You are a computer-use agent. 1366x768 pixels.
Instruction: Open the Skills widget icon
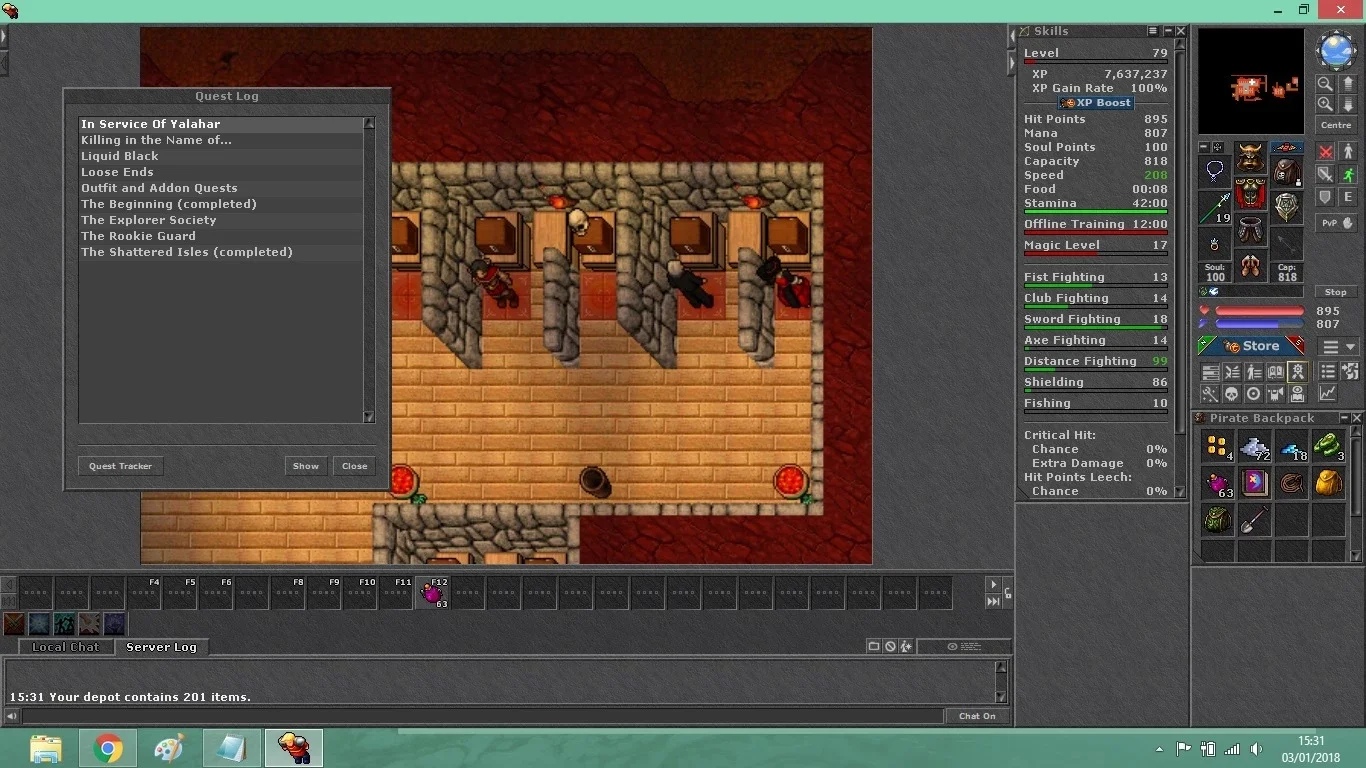(x=1211, y=372)
